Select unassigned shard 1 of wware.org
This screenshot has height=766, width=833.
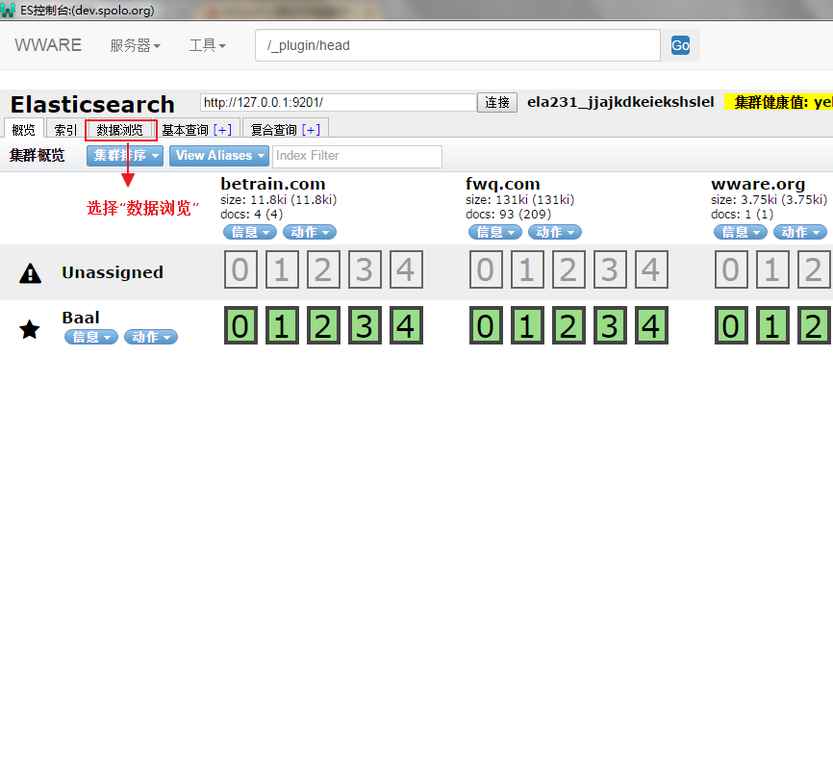click(x=772, y=269)
